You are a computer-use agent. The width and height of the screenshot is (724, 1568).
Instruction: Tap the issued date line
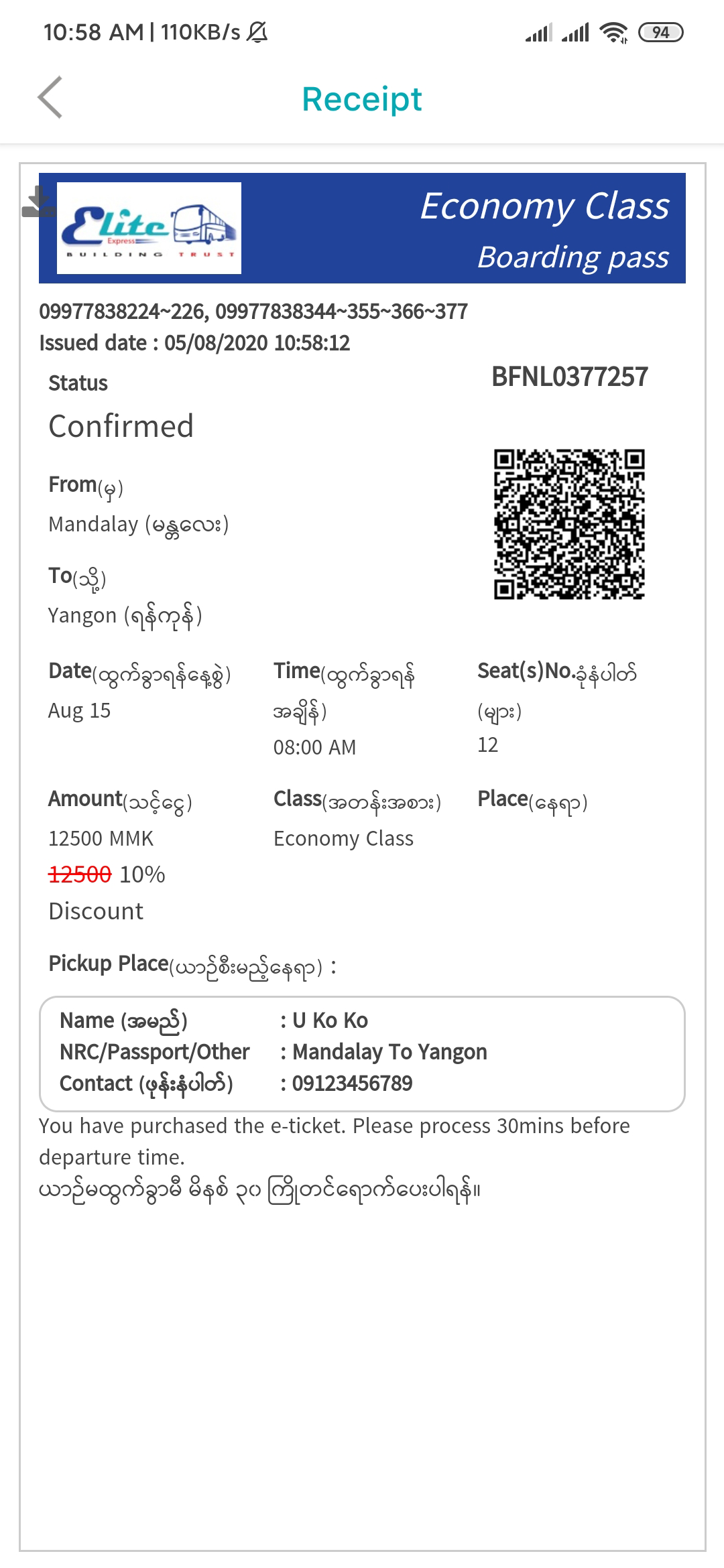click(x=194, y=343)
